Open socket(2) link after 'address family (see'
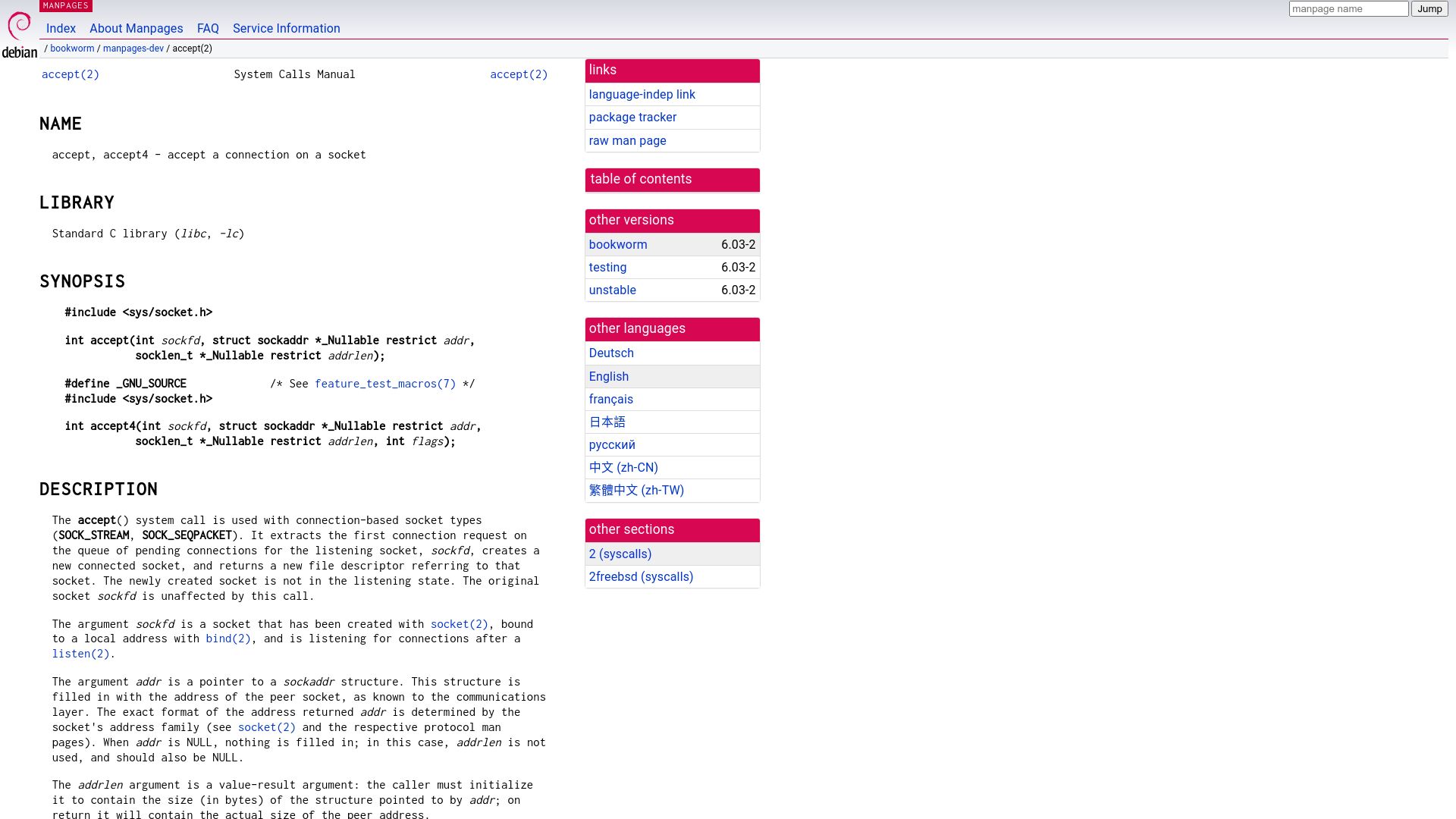Screen dimensions: 1456x819 (267, 727)
